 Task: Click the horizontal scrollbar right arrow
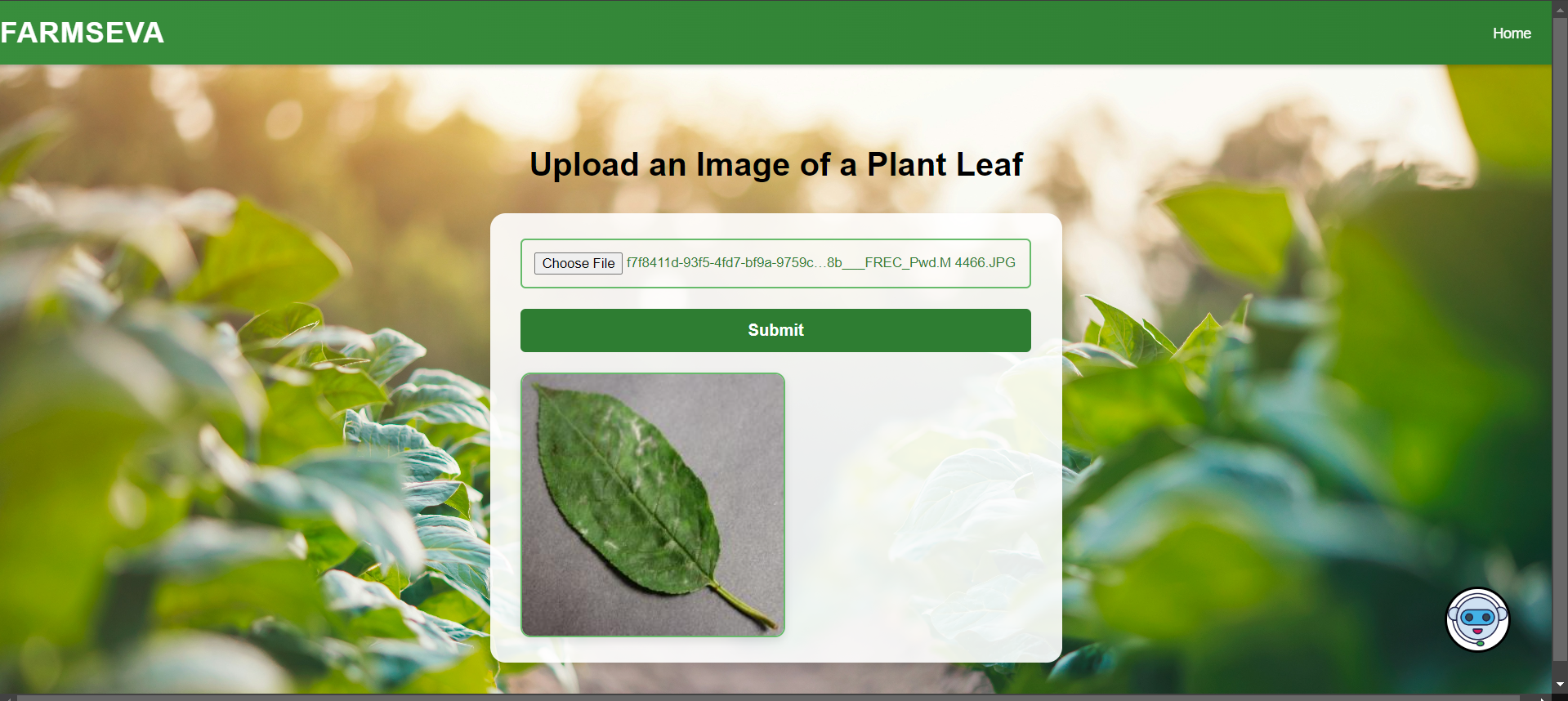[1543, 698]
